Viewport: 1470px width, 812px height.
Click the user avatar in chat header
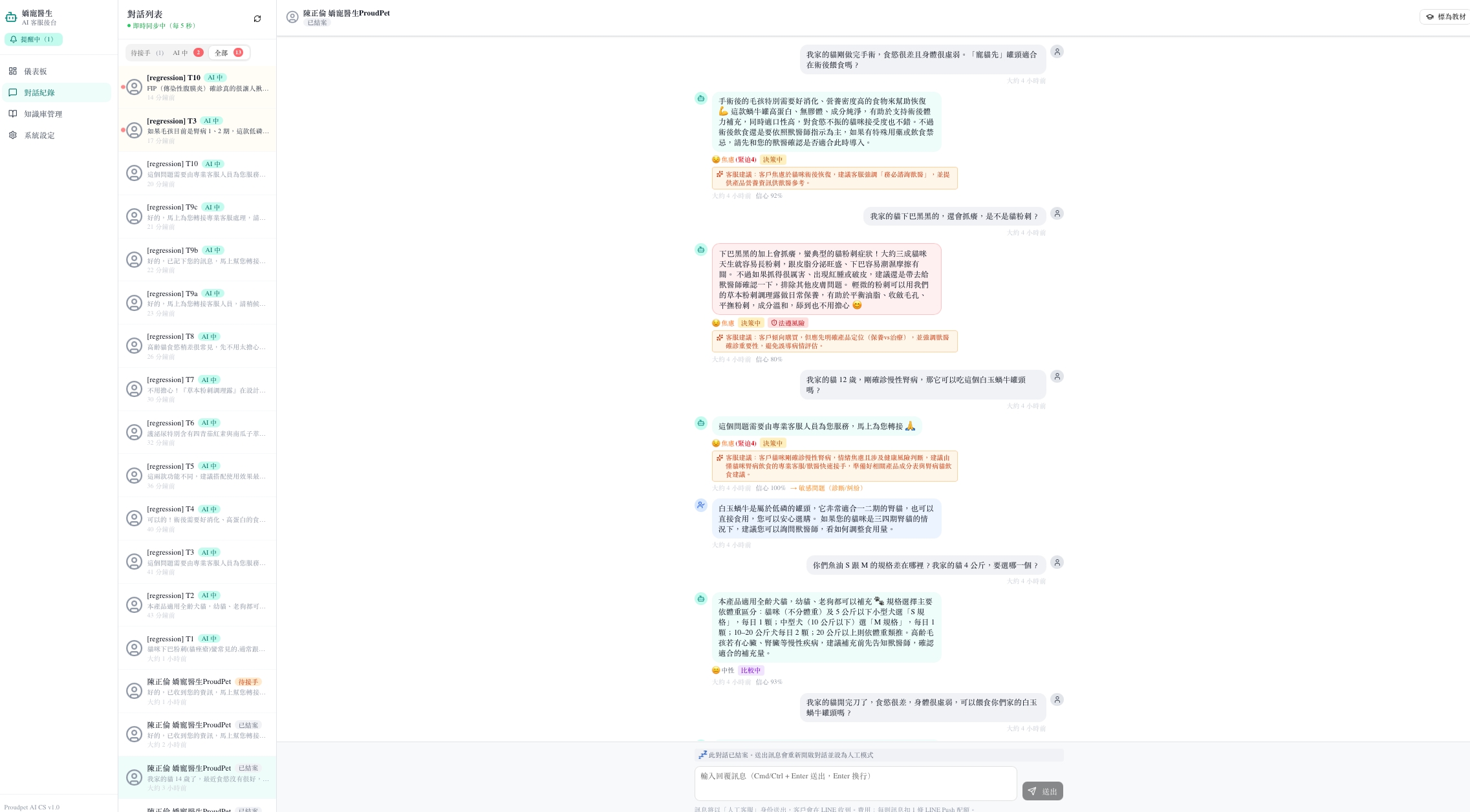pos(292,17)
